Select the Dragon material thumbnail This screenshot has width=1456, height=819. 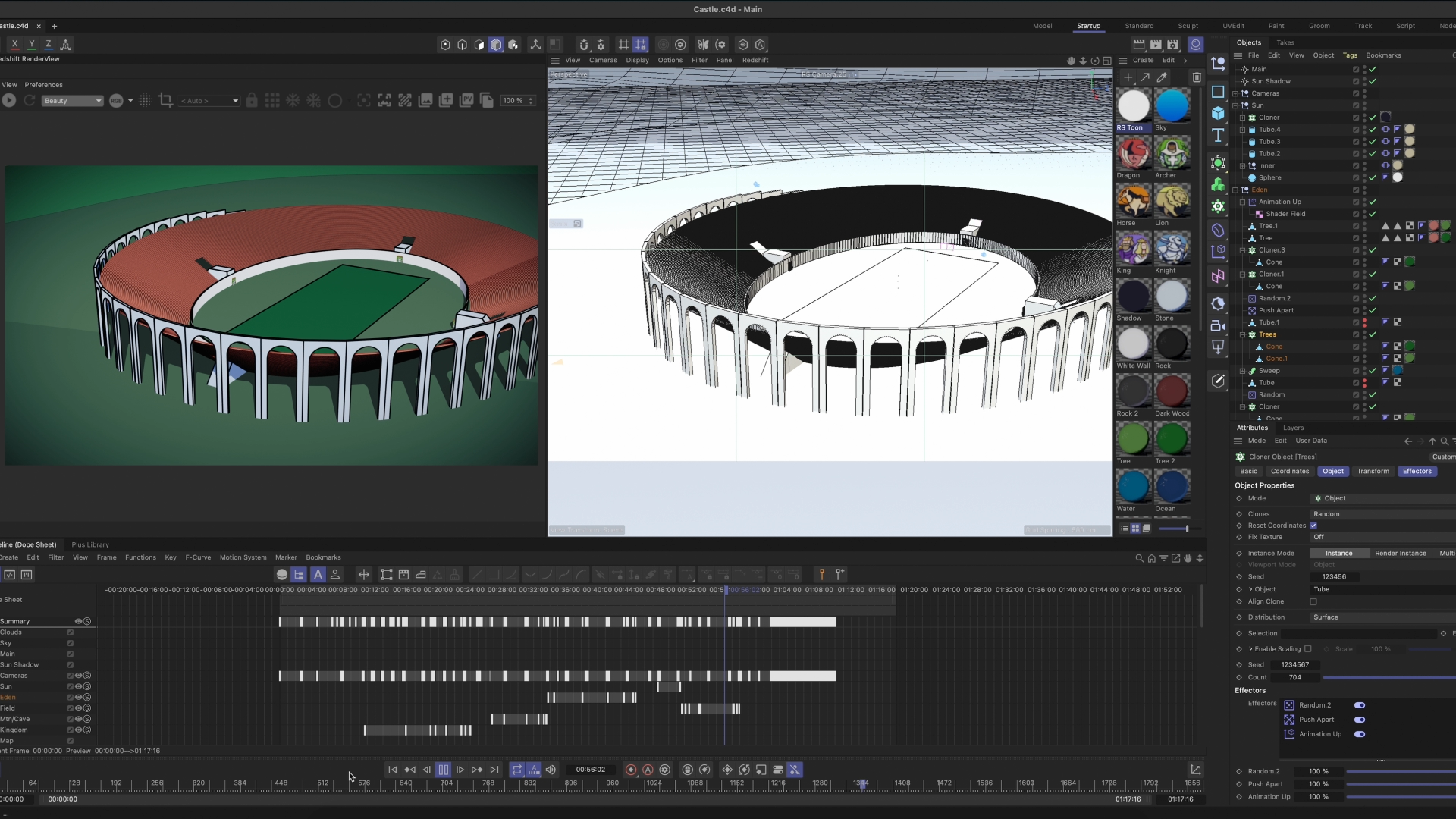pos(1133,153)
